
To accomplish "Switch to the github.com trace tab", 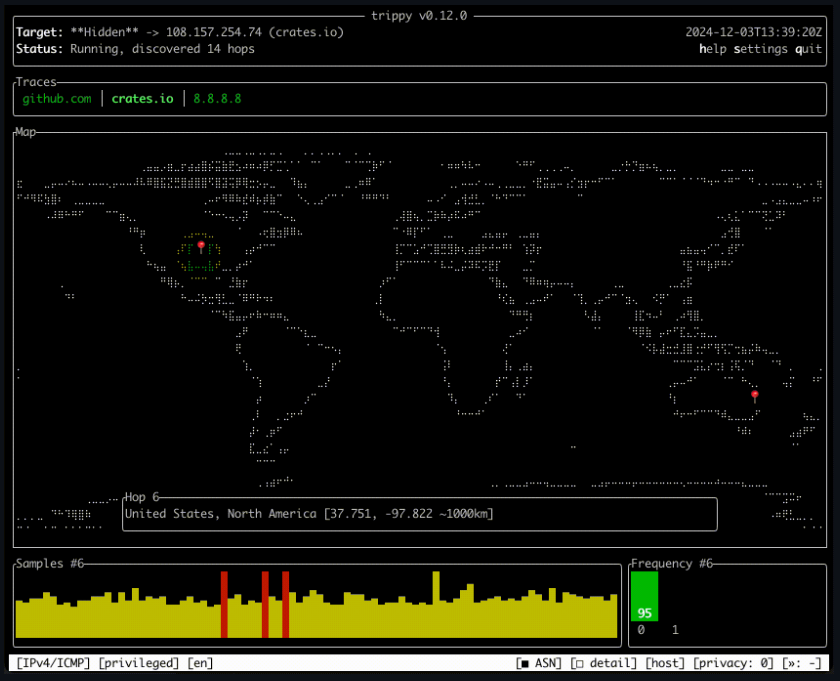I will [x=57, y=98].
